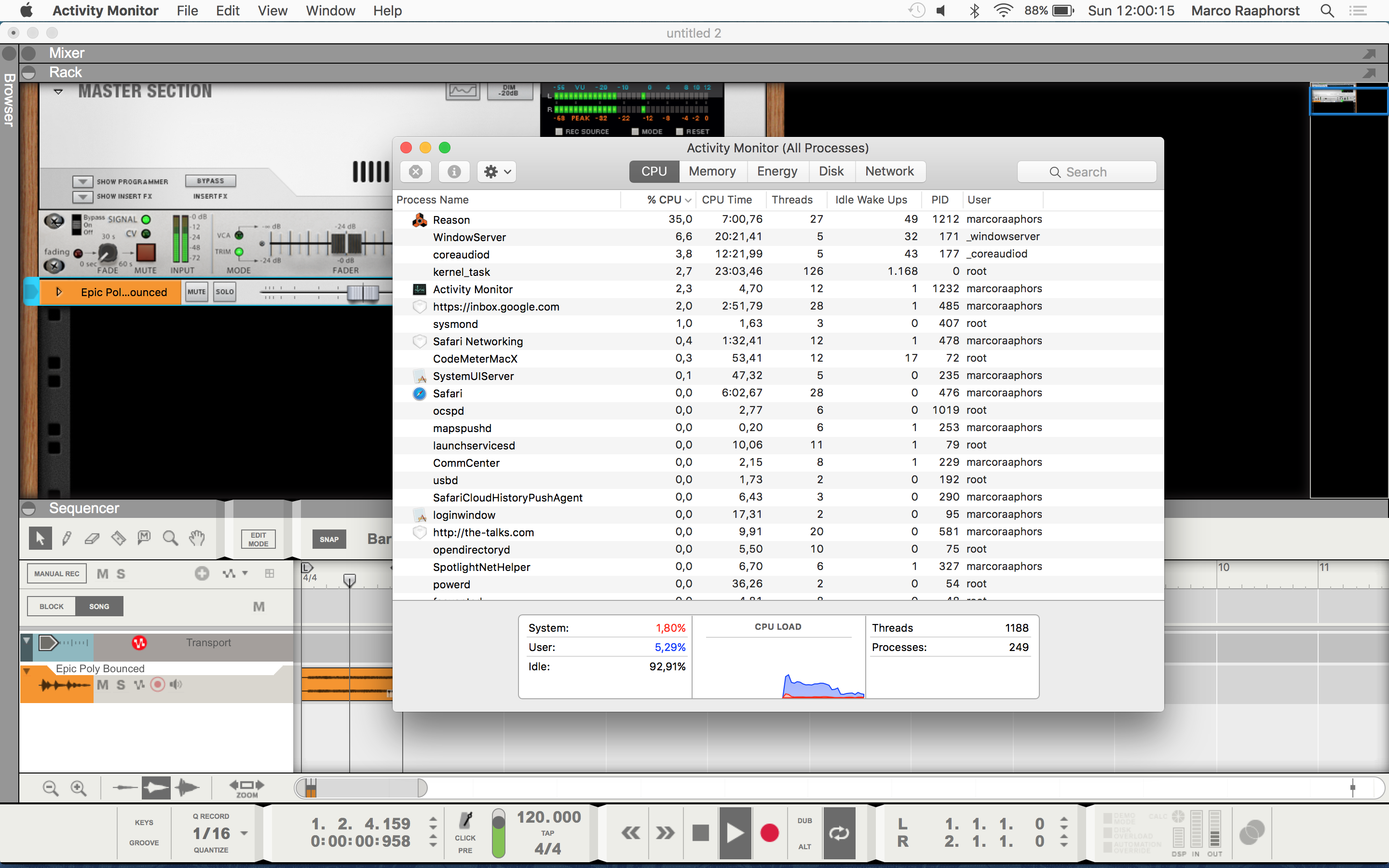Screen dimensions: 1389x868
Task: Click the Activity Monitor Search field
Action: (x=1086, y=172)
